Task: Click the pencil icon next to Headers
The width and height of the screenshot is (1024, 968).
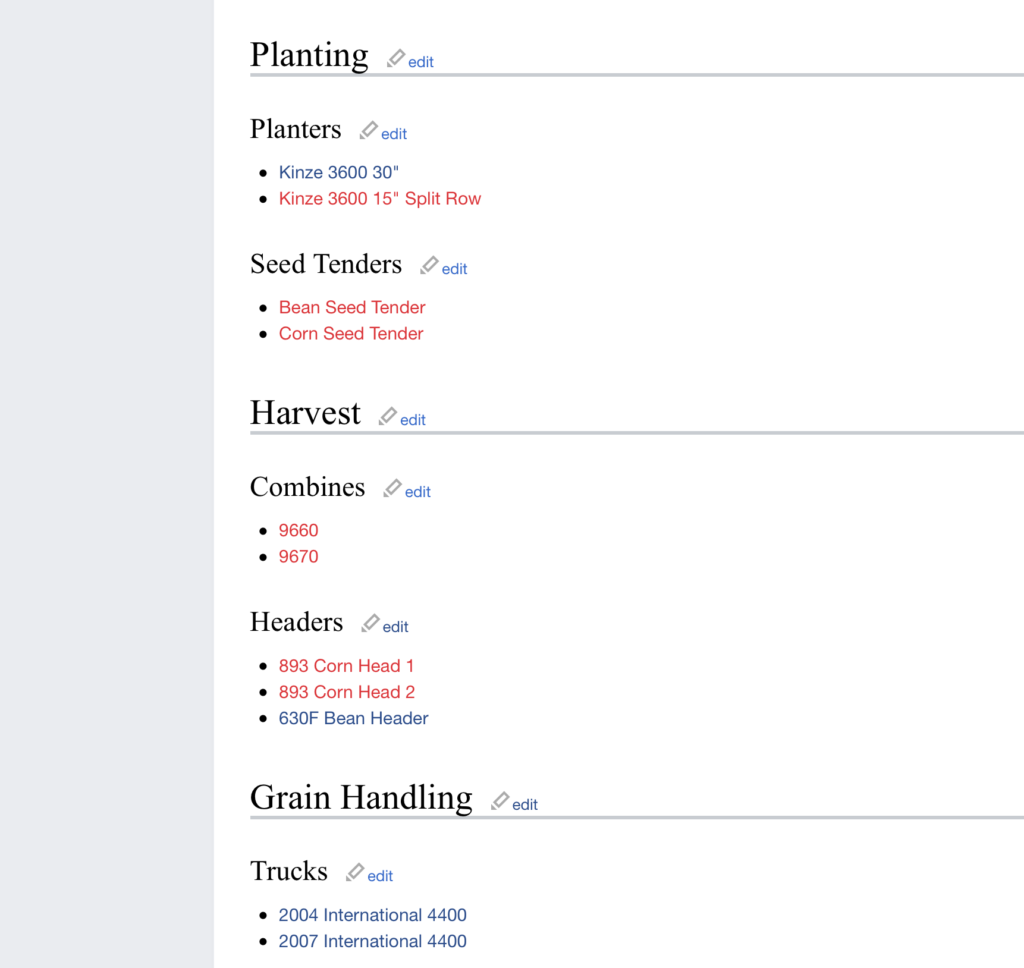Action: 370,623
